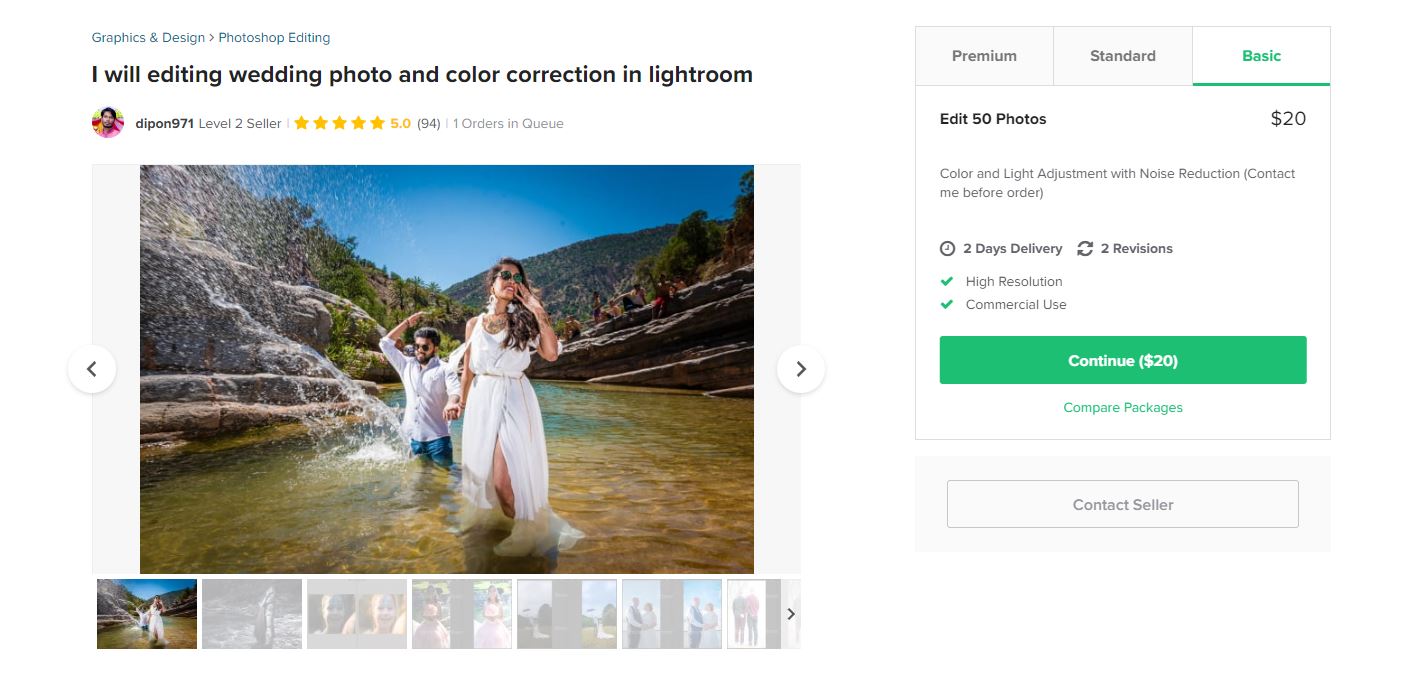
Task: Open the Basic package tab
Action: point(1261,56)
